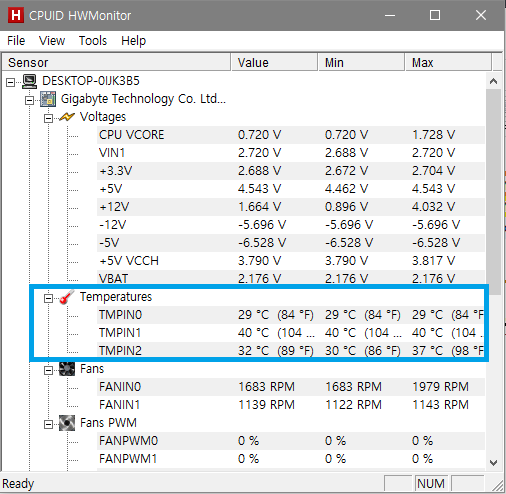Click the +12V current value 1.664 V
Screen dimensions: 506x494
click(259, 207)
